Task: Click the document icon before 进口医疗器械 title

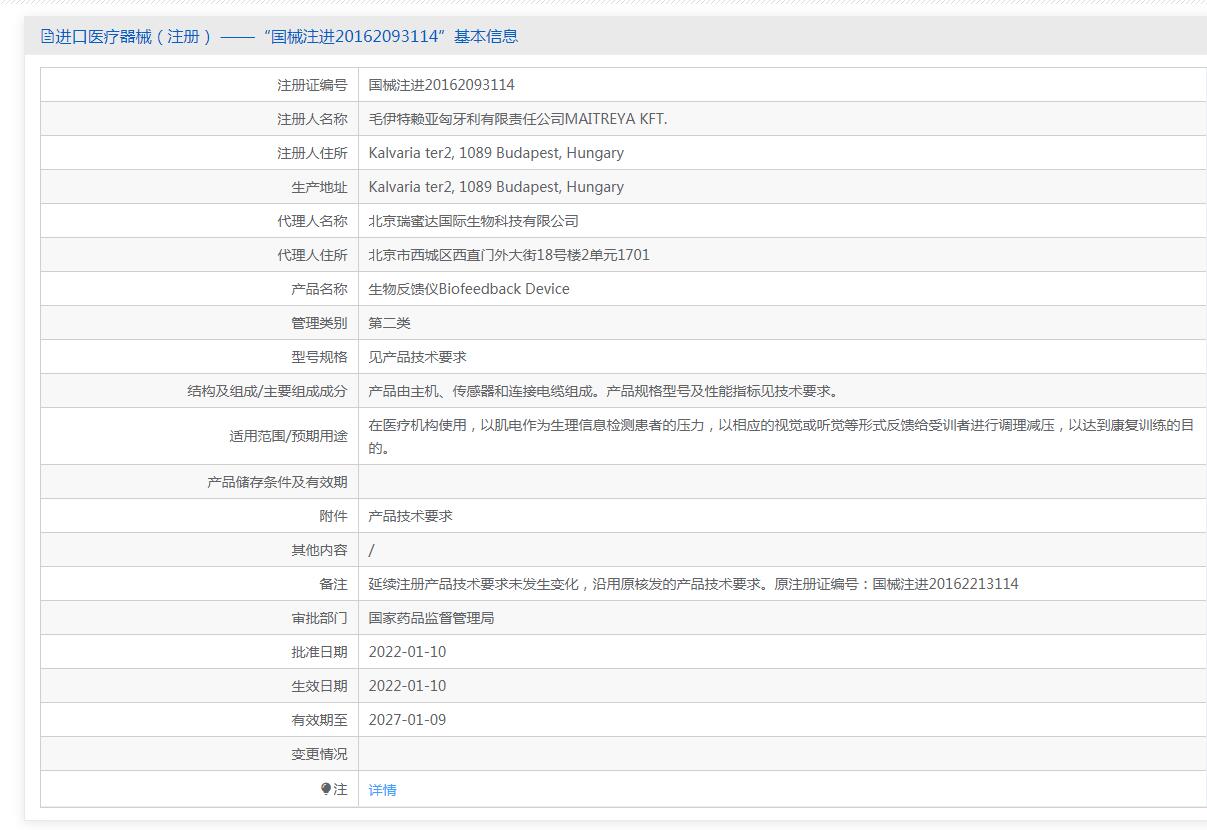Action: pyautogui.click(x=47, y=37)
